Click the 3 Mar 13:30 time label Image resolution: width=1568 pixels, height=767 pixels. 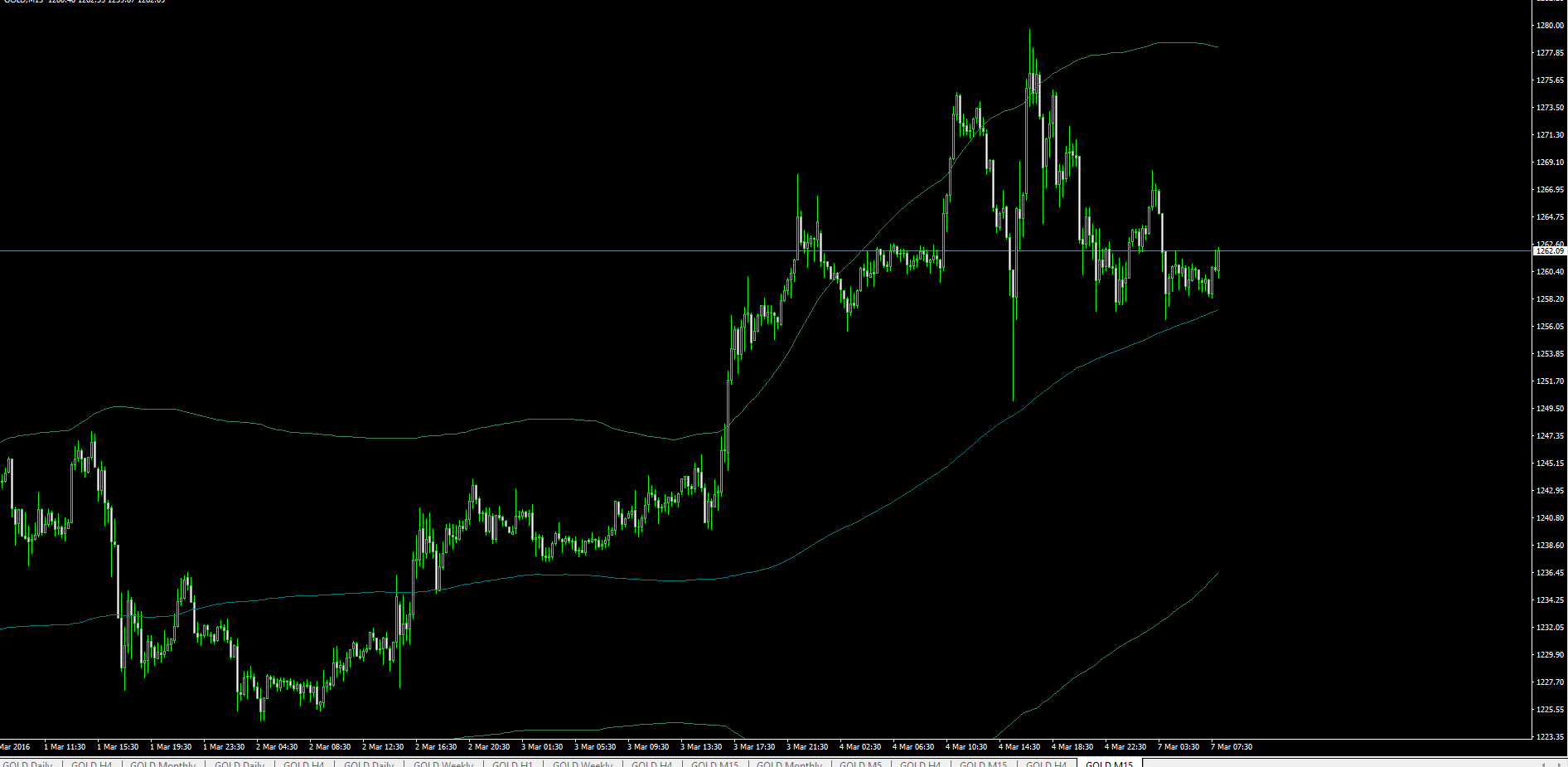point(701,747)
